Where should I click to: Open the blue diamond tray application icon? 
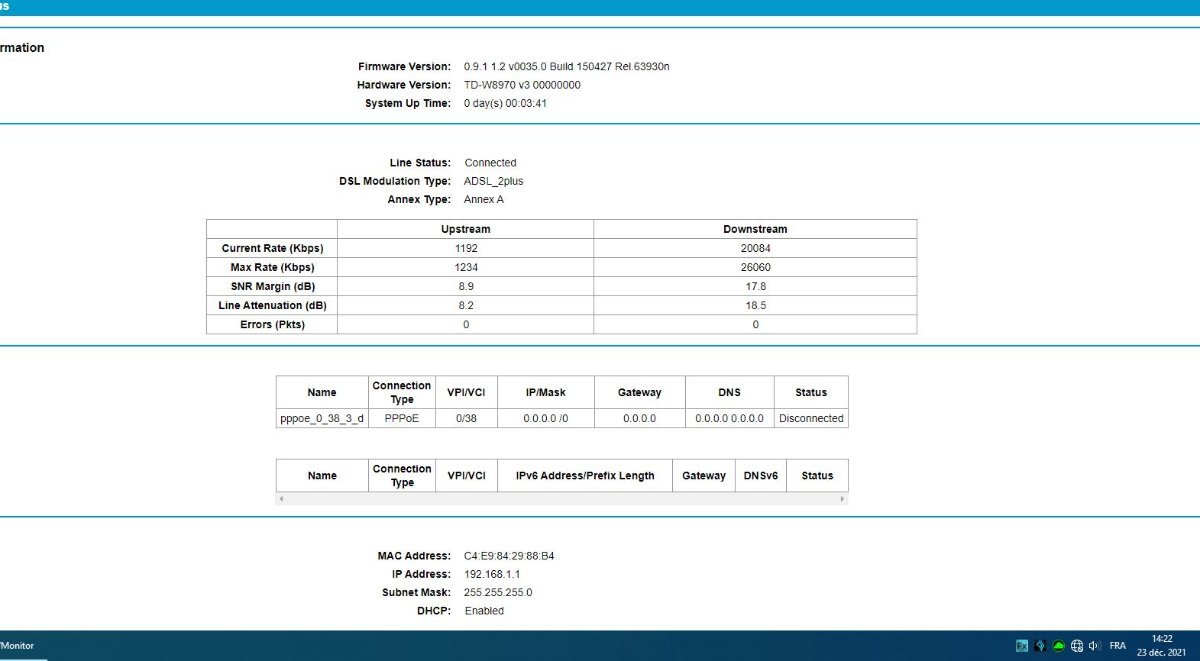point(1040,646)
